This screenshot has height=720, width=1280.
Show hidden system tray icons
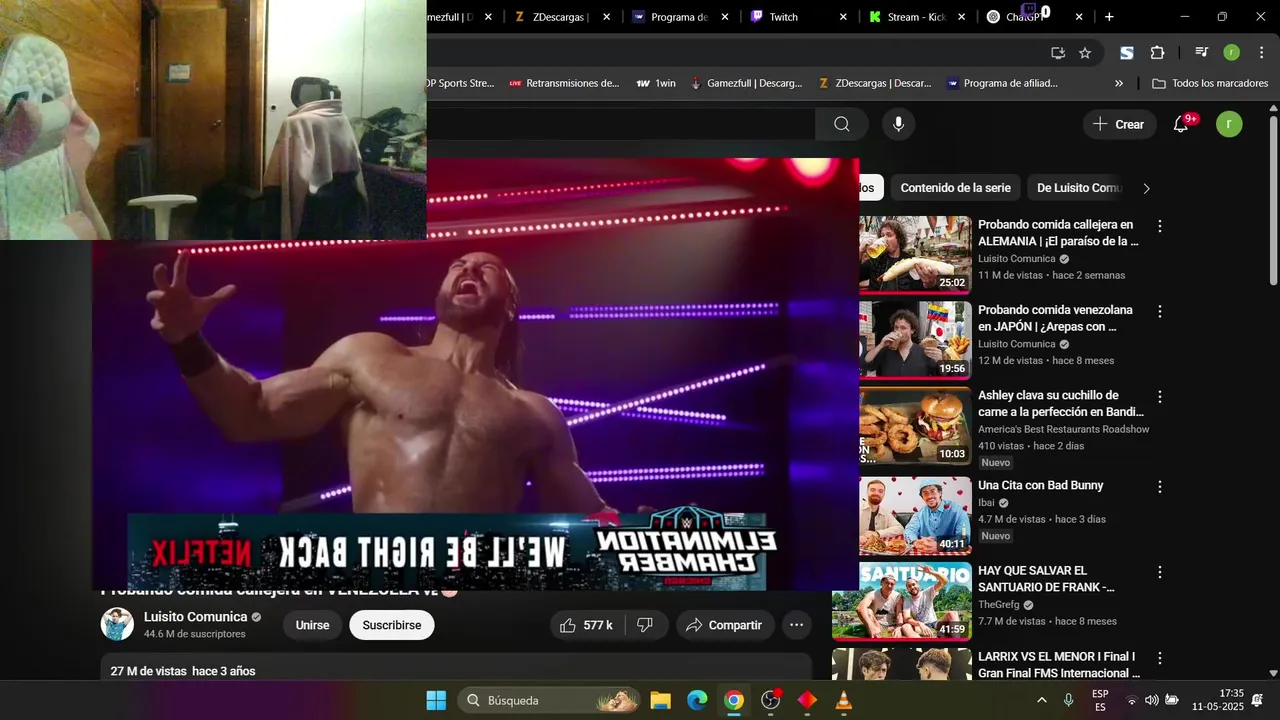pyautogui.click(x=1042, y=700)
